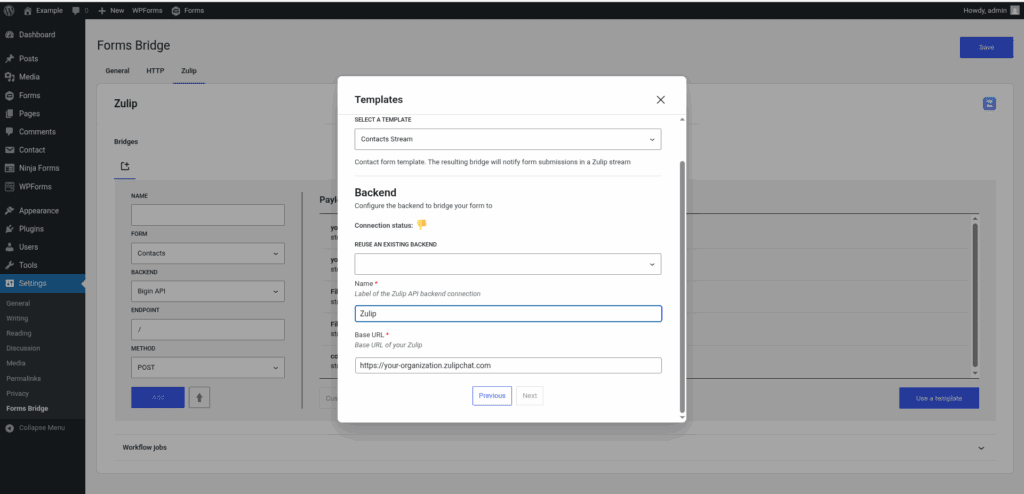The height and width of the screenshot is (494, 1024).
Task: Click the Zulip panel icon button
Action: coord(989,103)
